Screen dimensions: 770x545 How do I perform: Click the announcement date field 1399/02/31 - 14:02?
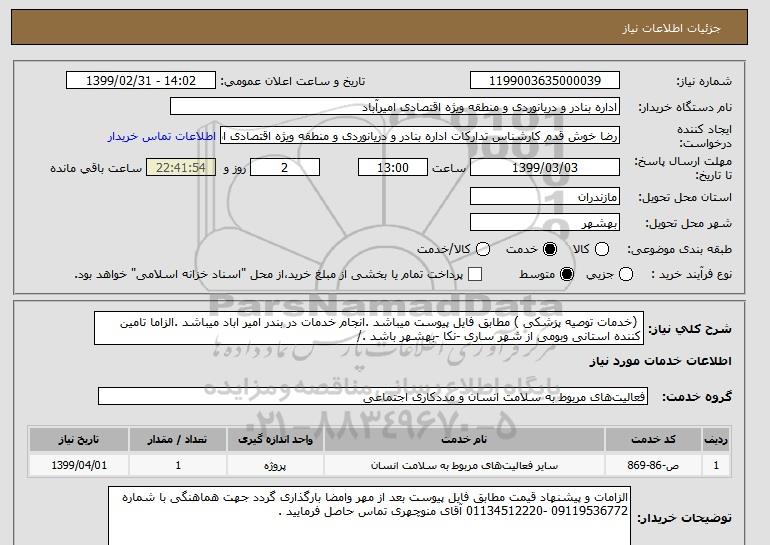(x=141, y=81)
